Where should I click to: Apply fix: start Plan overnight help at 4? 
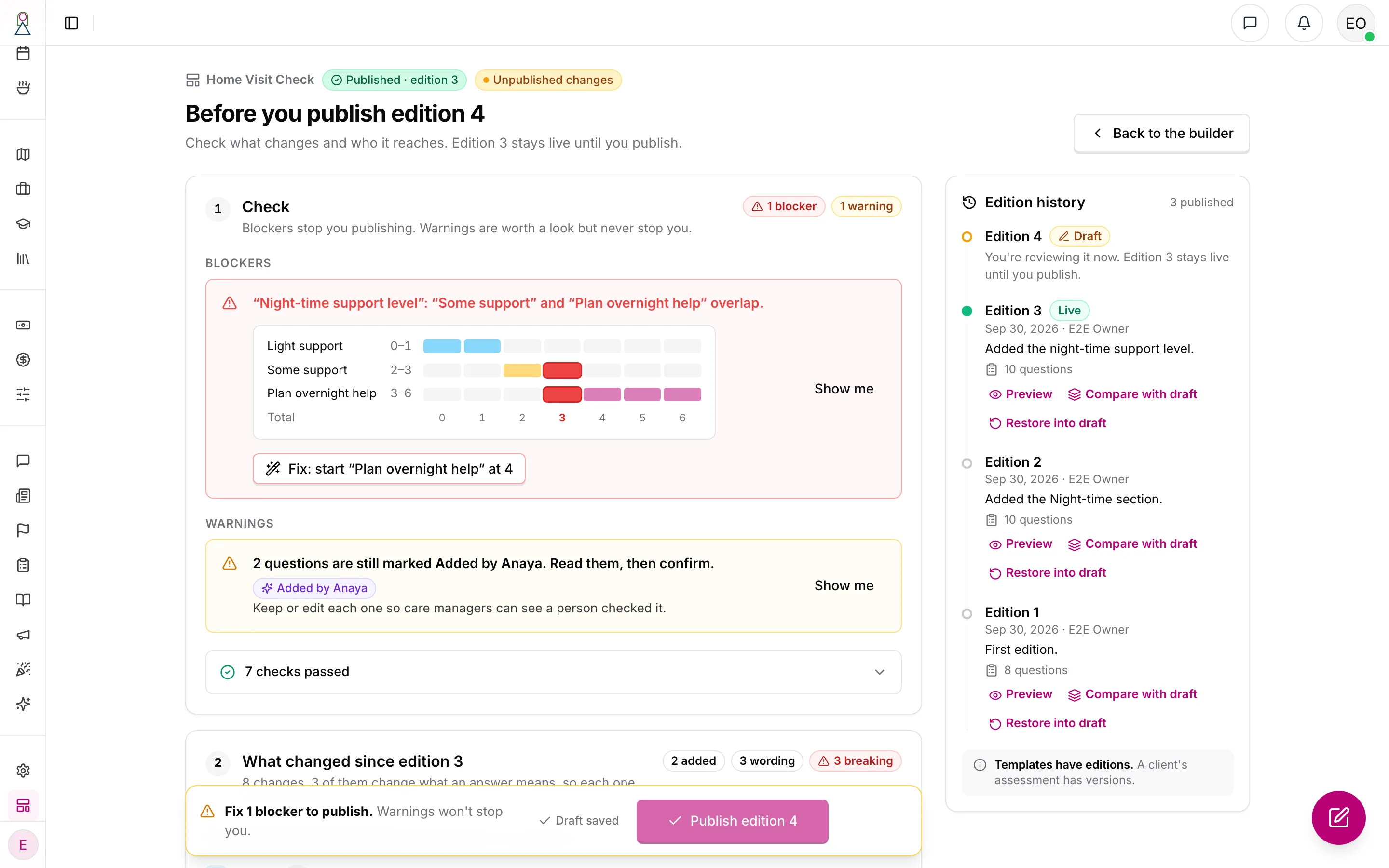pyautogui.click(x=389, y=469)
